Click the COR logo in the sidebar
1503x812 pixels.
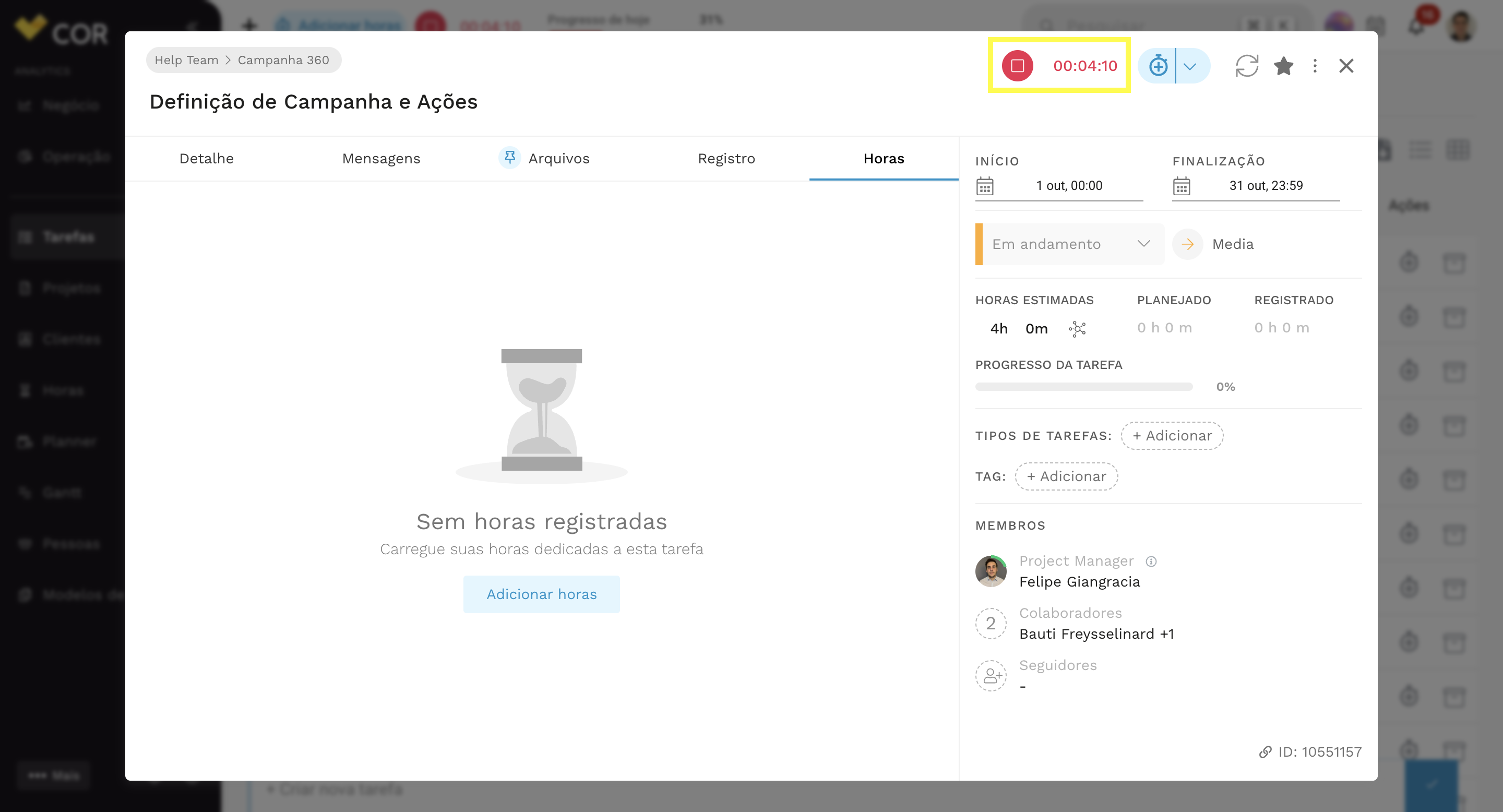pyautogui.click(x=61, y=30)
